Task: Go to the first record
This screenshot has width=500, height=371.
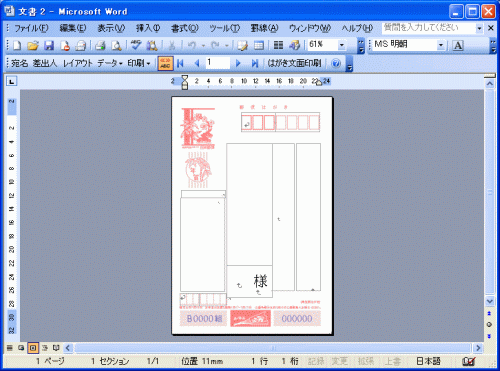Action: pyautogui.click(x=180, y=63)
